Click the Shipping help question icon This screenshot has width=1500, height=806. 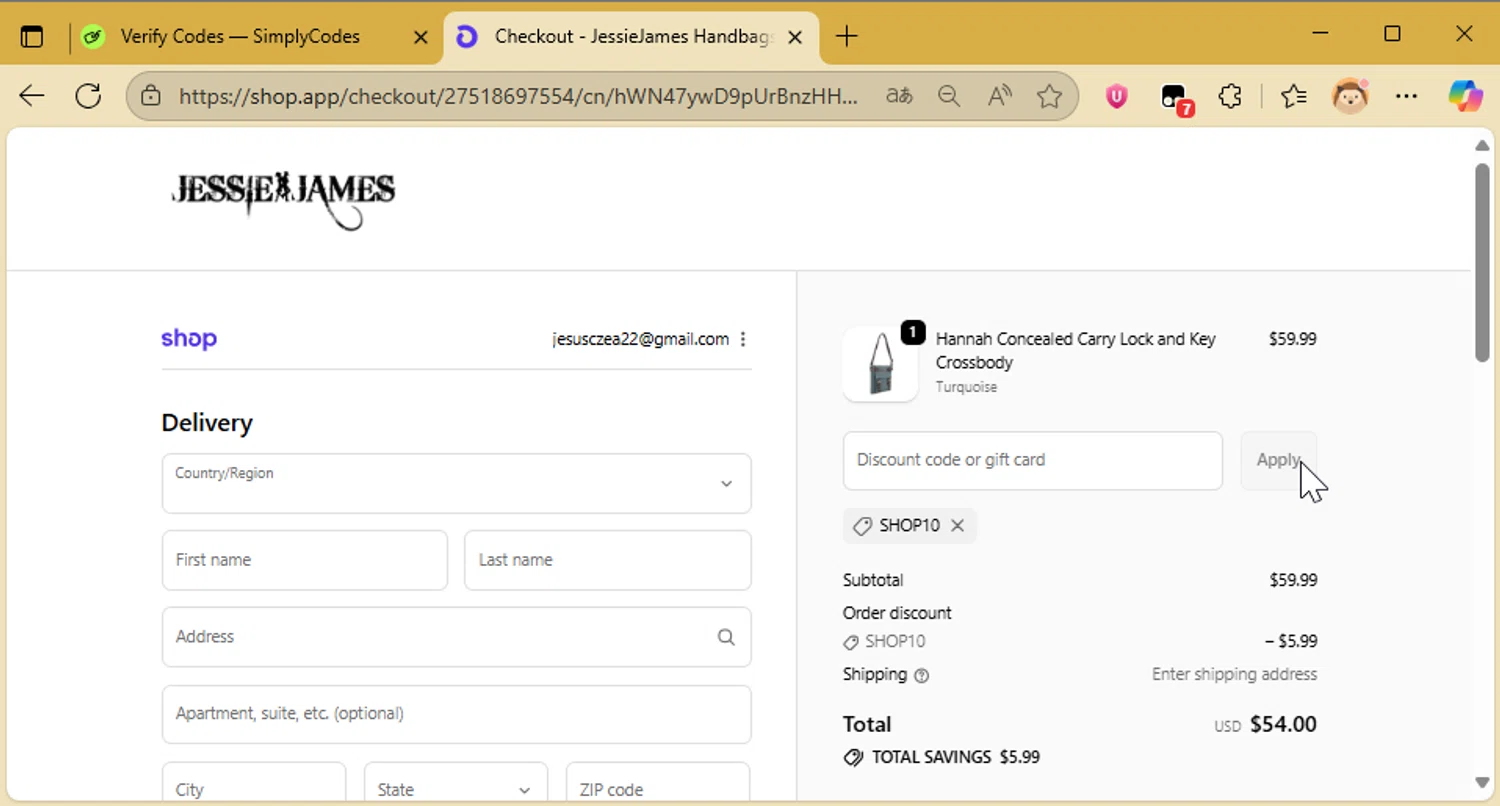pos(922,675)
